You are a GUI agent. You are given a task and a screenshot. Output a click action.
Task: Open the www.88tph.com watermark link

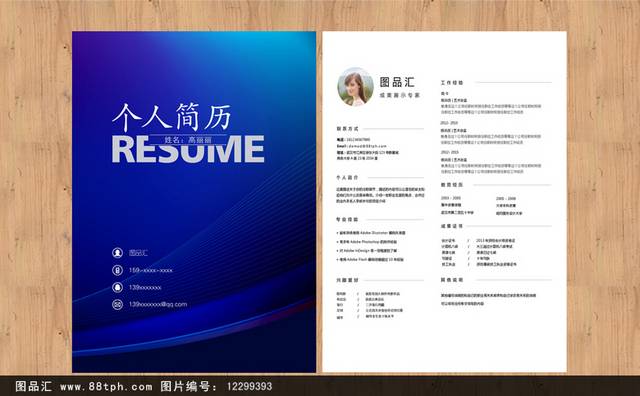[106, 386]
